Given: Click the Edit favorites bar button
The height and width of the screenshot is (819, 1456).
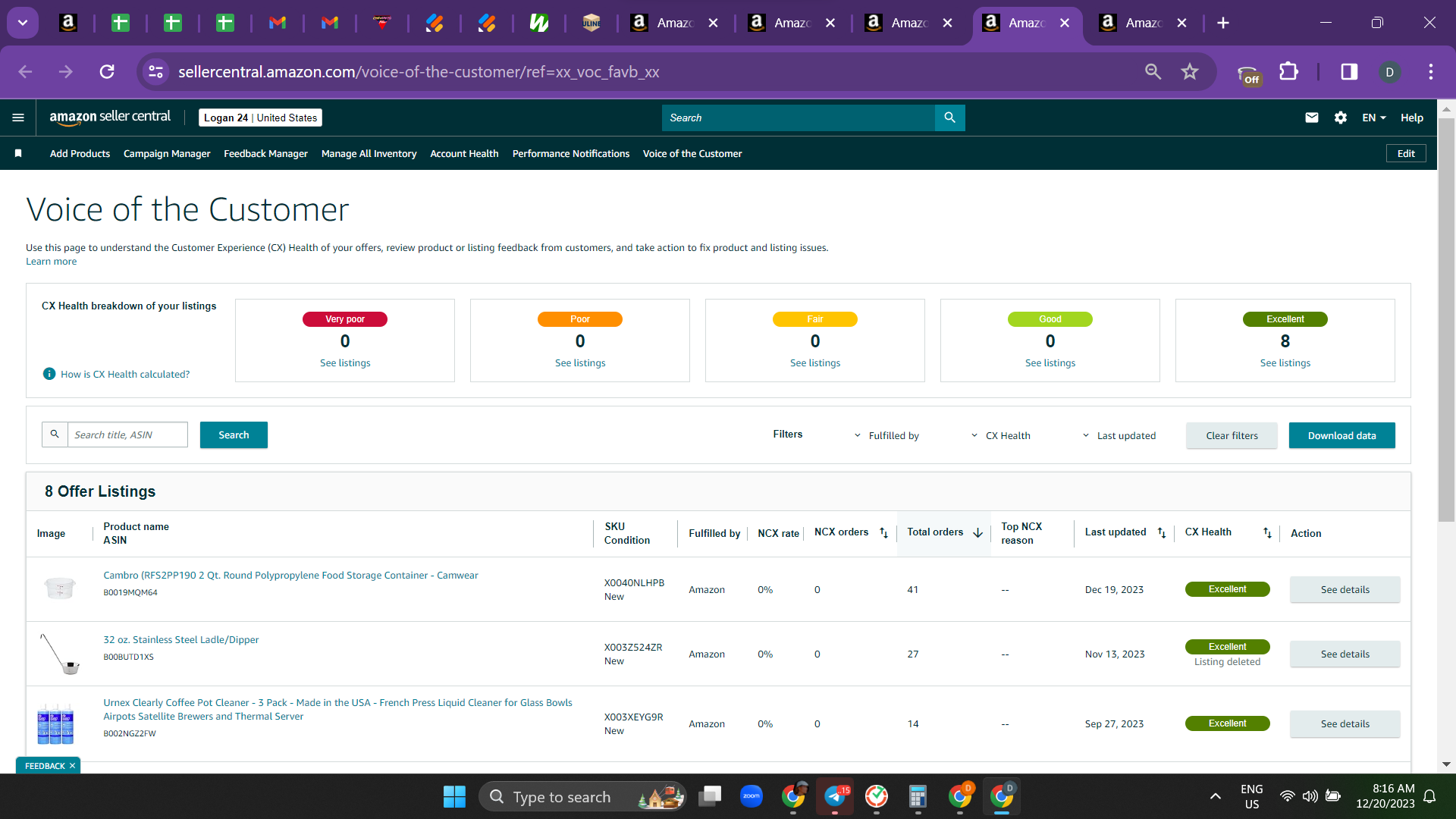Looking at the screenshot, I should tap(1406, 153).
